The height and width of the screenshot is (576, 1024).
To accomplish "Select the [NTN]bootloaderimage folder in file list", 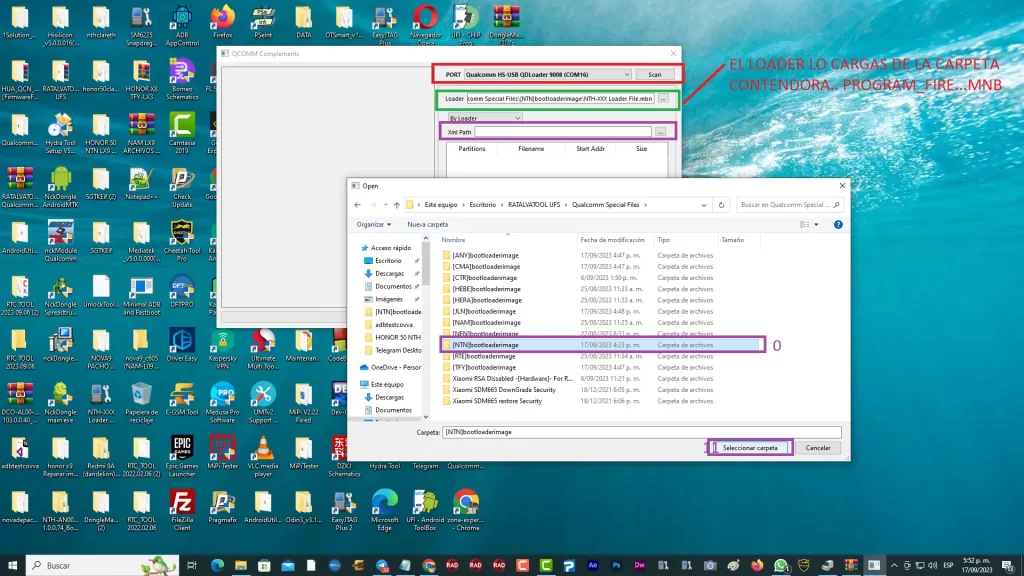I will [485, 345].
